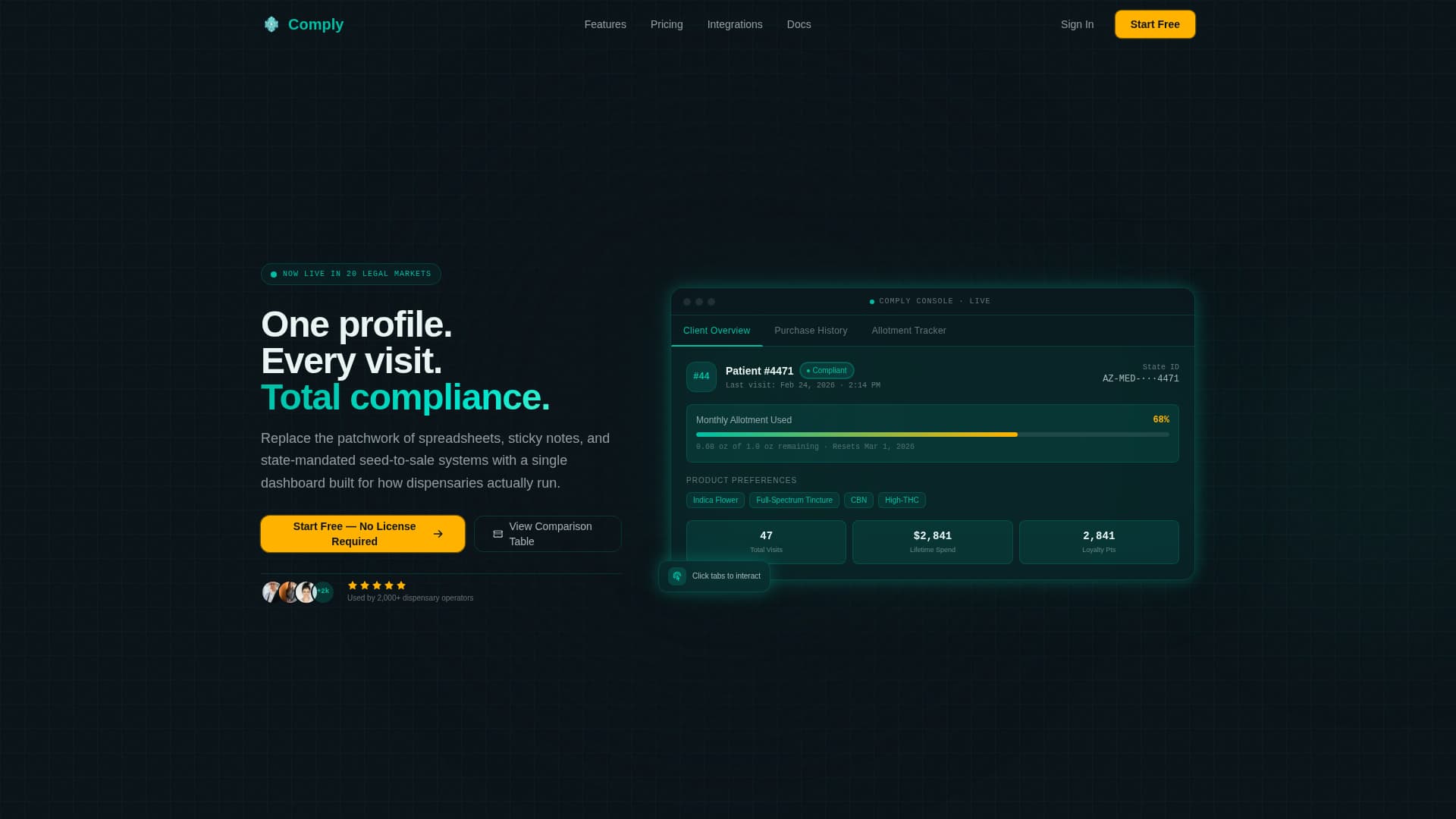Click the Comply logo icon
The height and width of the screenshot is (819, 1456).
[x=271, y=24]
